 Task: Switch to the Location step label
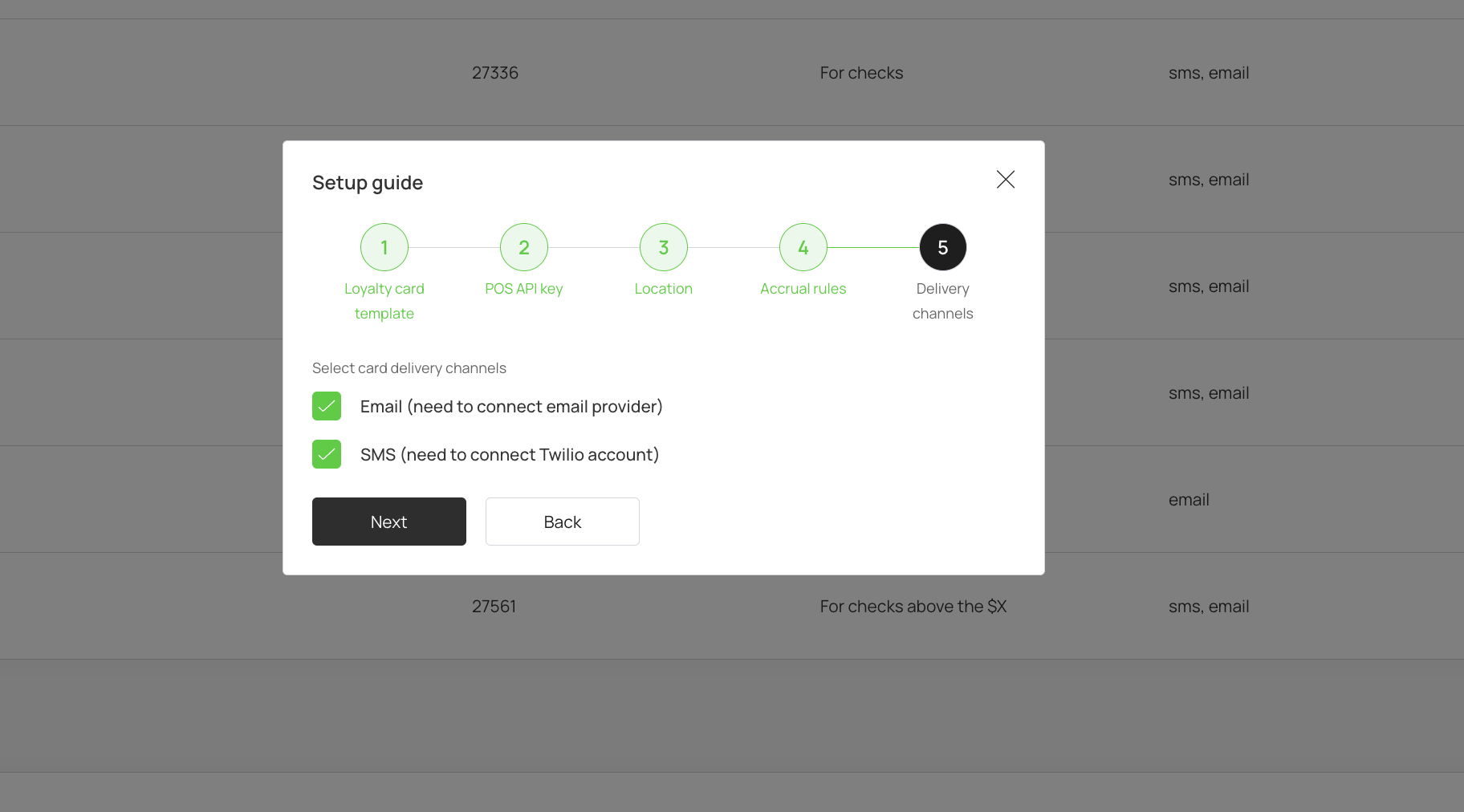click(x=664, y=289)
